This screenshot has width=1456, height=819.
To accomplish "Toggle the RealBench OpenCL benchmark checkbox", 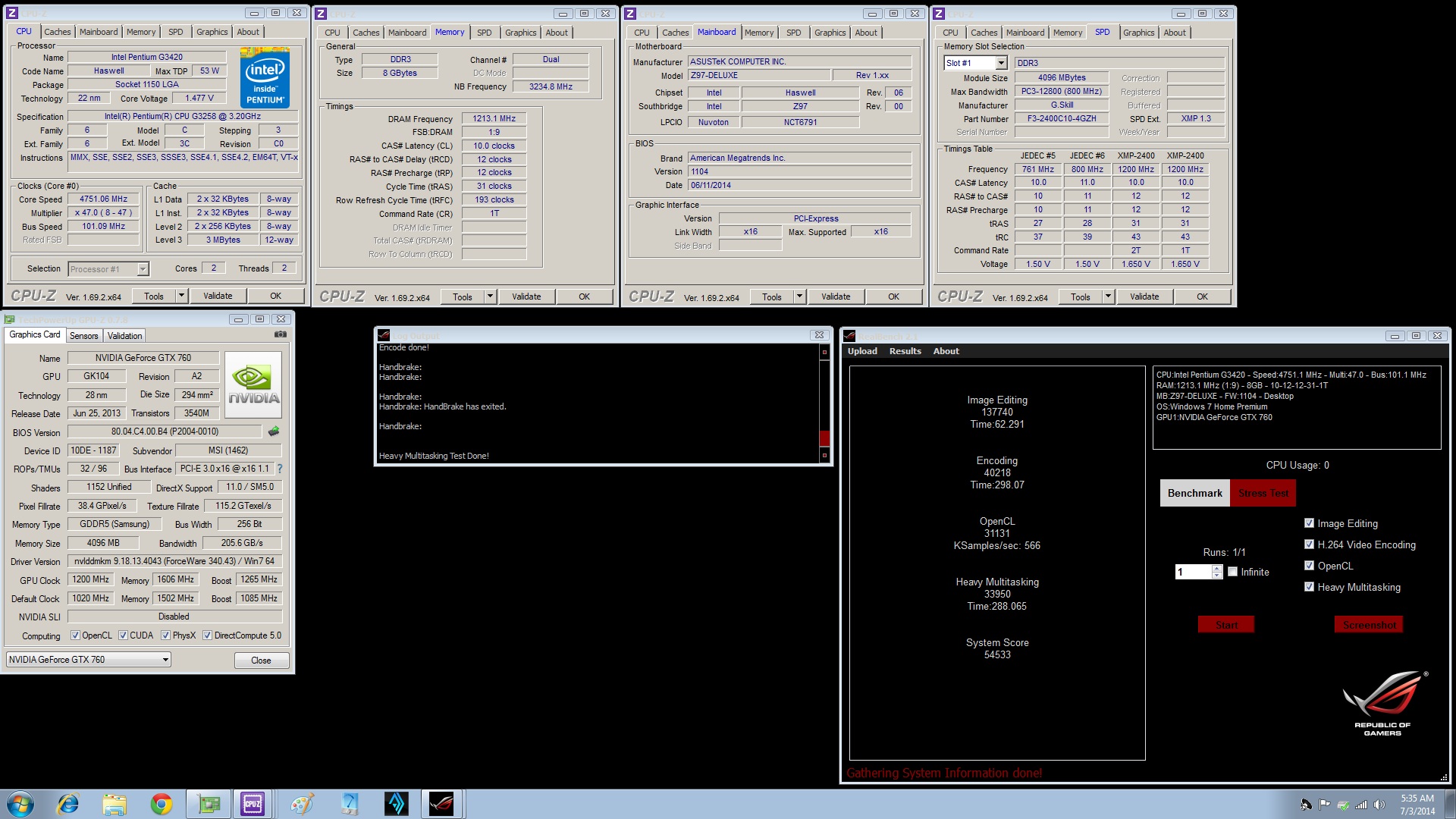I will pyautogui.click(x=1309, y=566).
